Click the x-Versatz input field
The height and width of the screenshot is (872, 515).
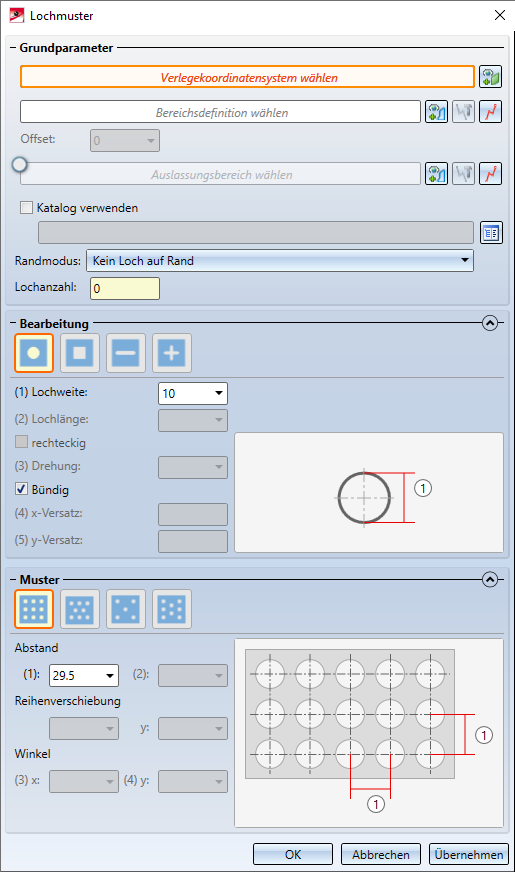pyautogui.click(x=192, y=514)
